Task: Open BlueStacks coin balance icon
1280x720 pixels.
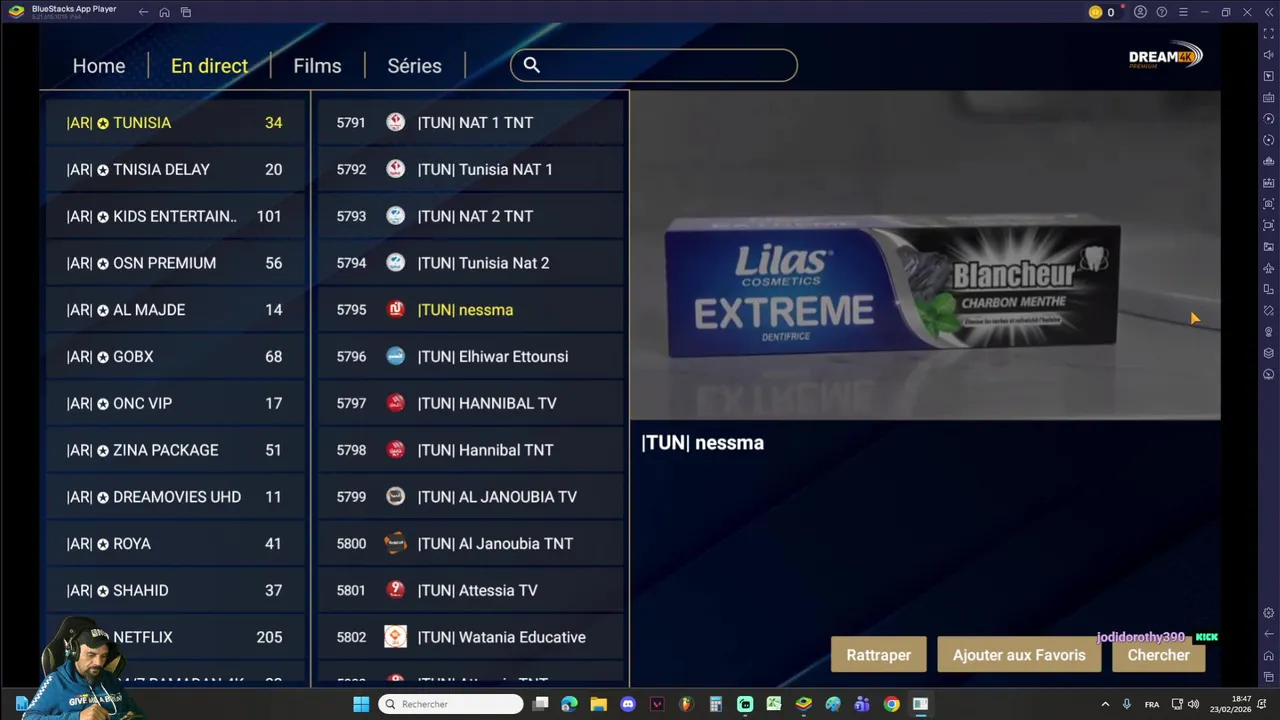Action: pyautogui.click(x=1095, y=12)
